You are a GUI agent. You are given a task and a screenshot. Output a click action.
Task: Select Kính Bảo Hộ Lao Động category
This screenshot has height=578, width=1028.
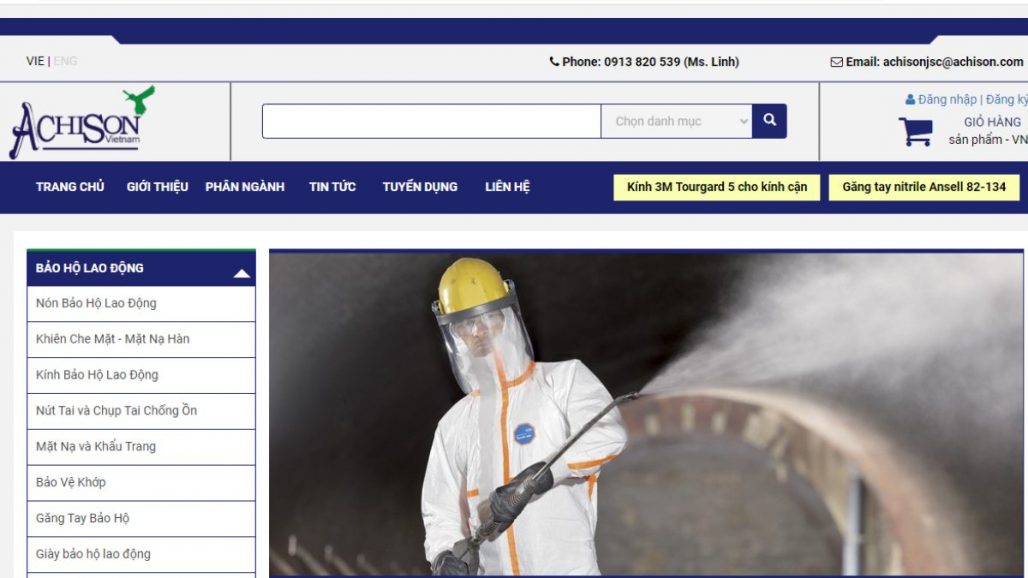[141, 376]
